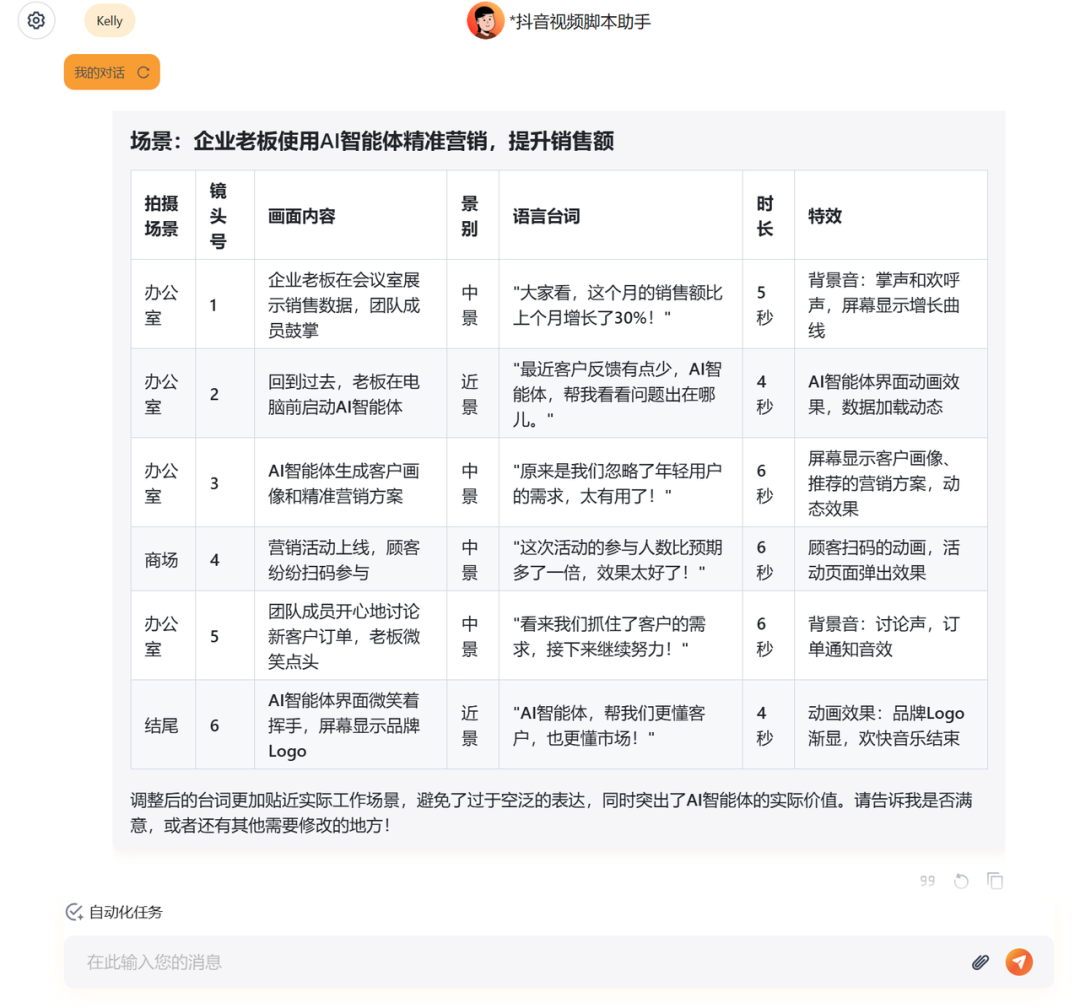Click the 抖音视频脚本助手 avatar
This screenshot has width=1080, height=1008.
(x=486, y=20)
